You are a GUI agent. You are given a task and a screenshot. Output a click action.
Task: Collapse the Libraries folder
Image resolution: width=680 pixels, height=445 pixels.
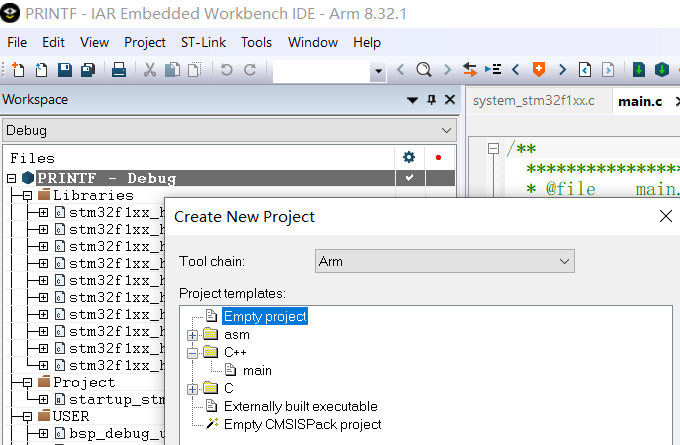[27, 196]
